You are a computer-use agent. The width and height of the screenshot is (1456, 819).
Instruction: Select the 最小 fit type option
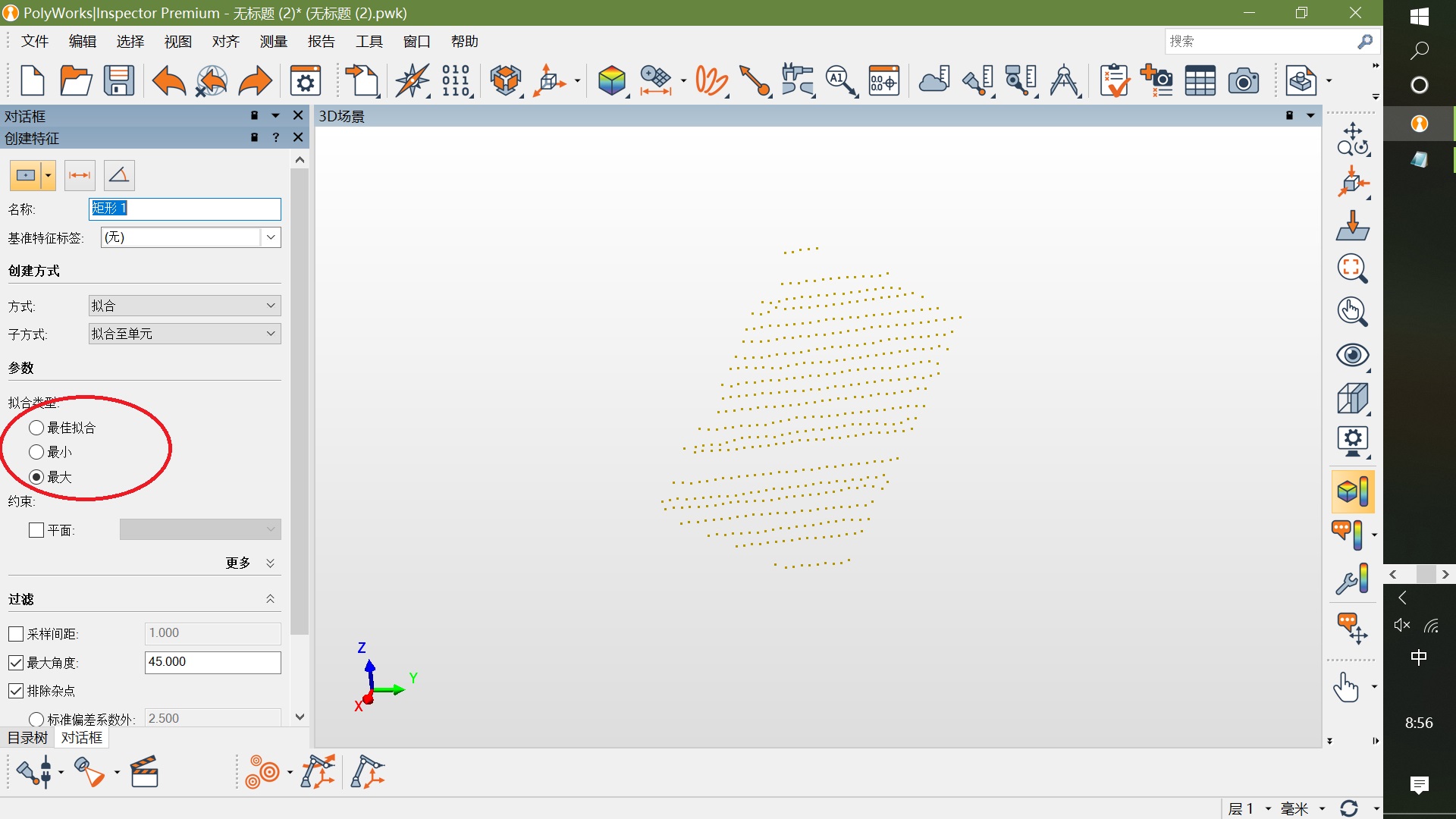[x=36, y=452]
